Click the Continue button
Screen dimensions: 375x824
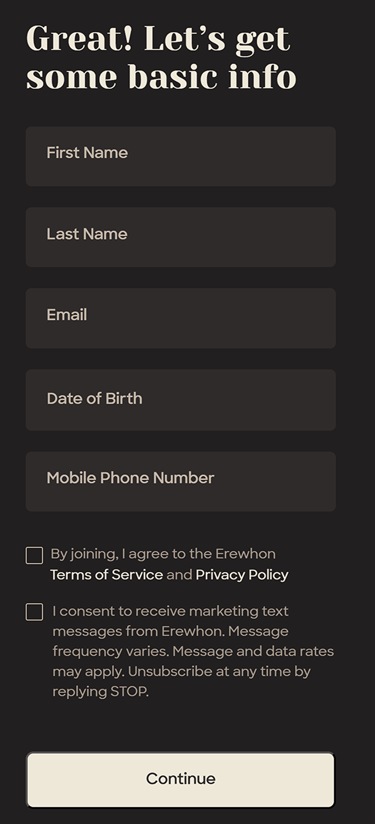pyautogui.click(x=181, y=779)
